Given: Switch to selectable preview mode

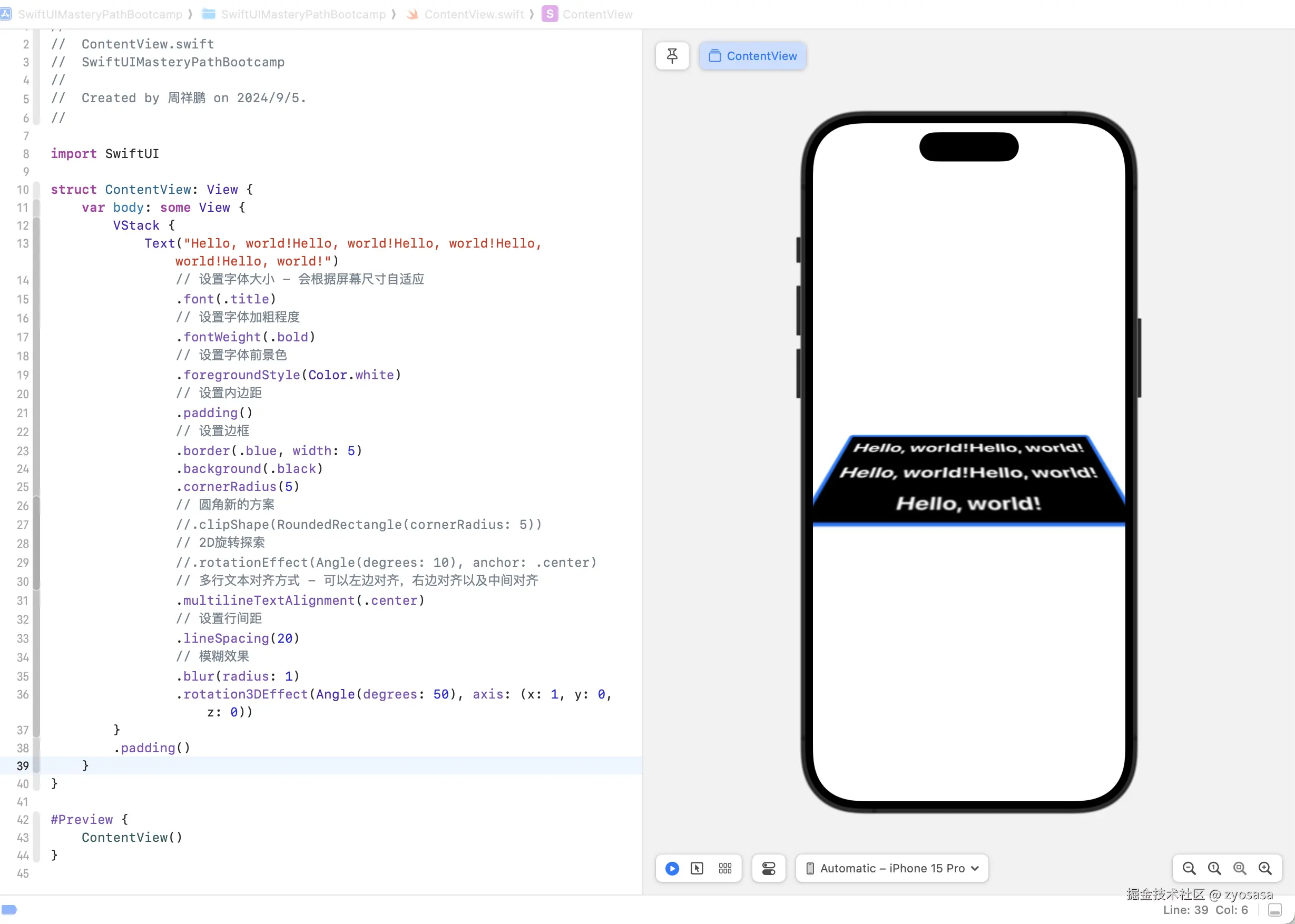Looking at the screenshot, I should (x=697, y=868).
